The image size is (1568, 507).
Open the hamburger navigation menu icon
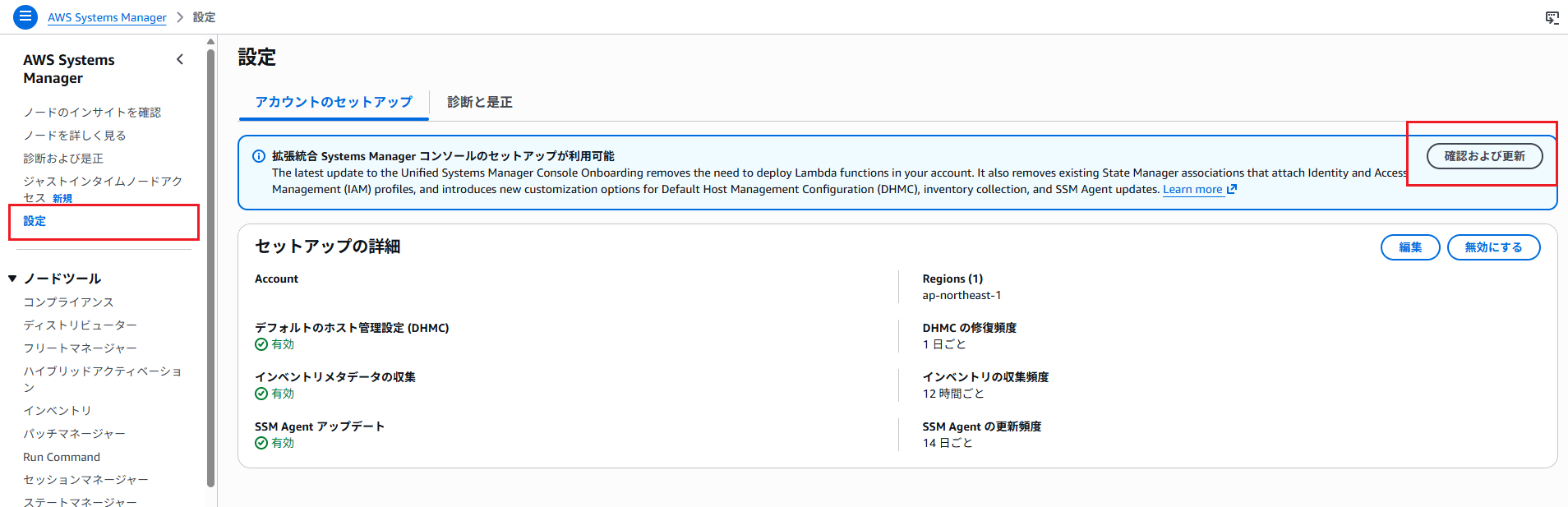point(25,16)
